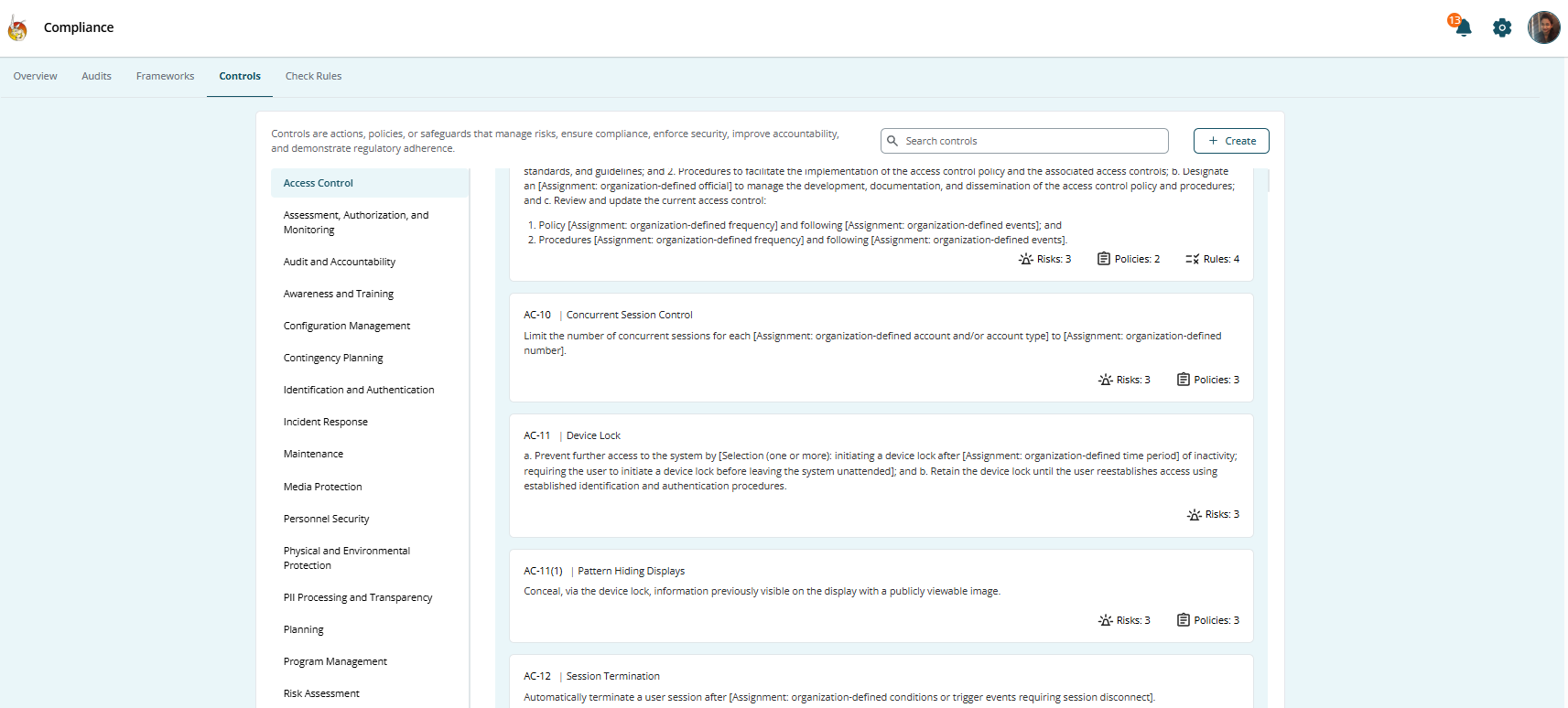Image resolution: width=1568 pixels, height=708 pixels.
Task: Click the Rules: 4 icon
Action: pos(1192,259)
